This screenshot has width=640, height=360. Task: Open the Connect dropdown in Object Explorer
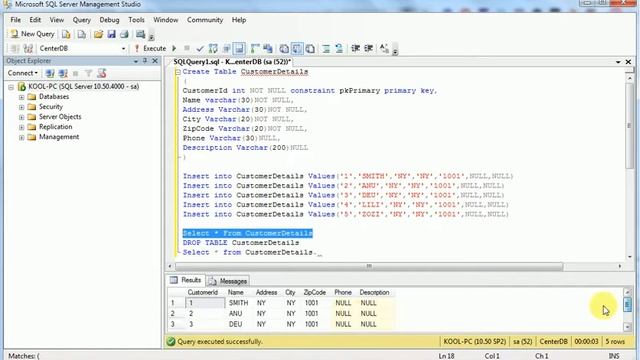22,73
